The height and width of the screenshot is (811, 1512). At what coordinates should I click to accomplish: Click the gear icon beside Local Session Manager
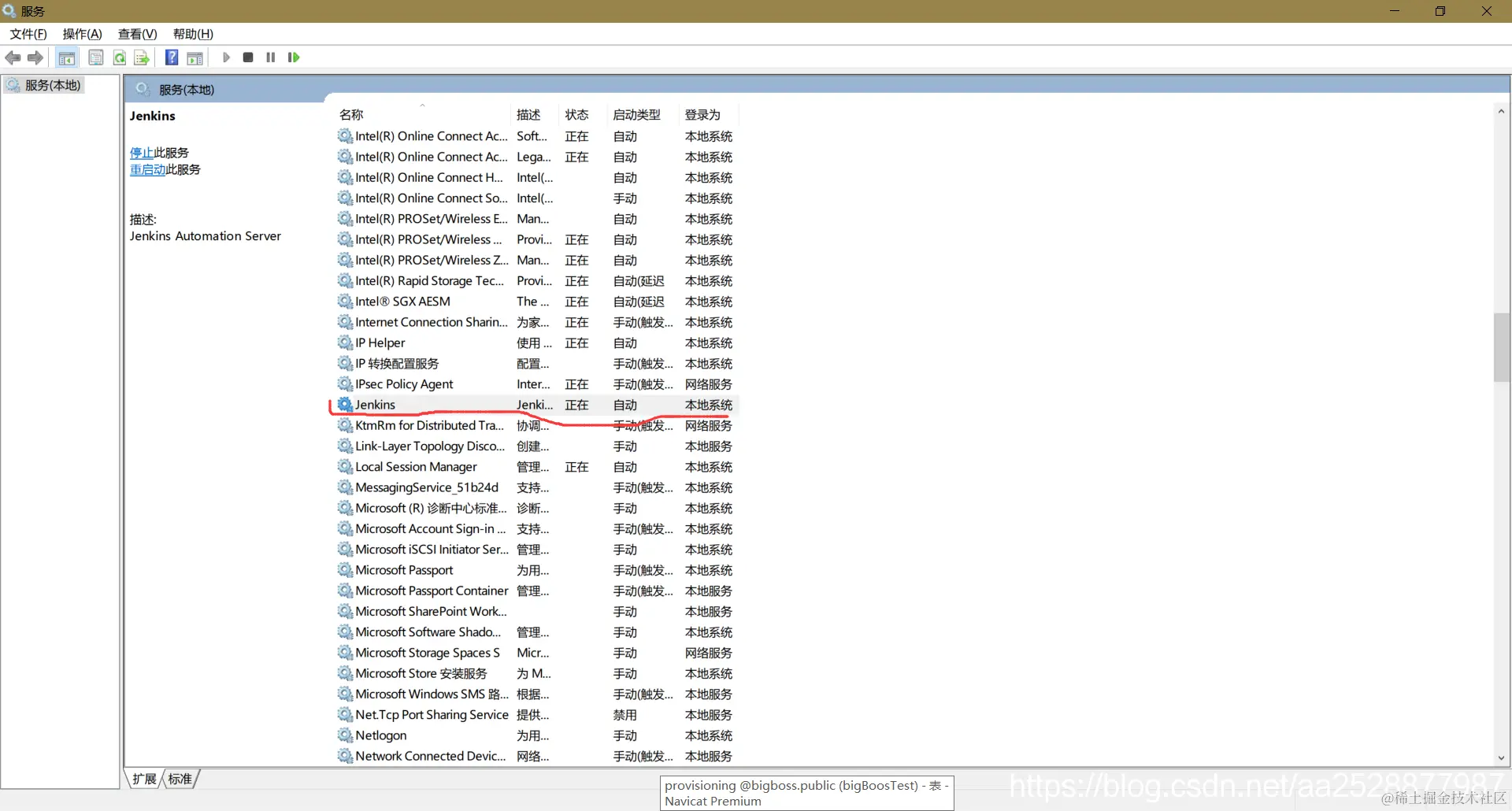(345, 467)
